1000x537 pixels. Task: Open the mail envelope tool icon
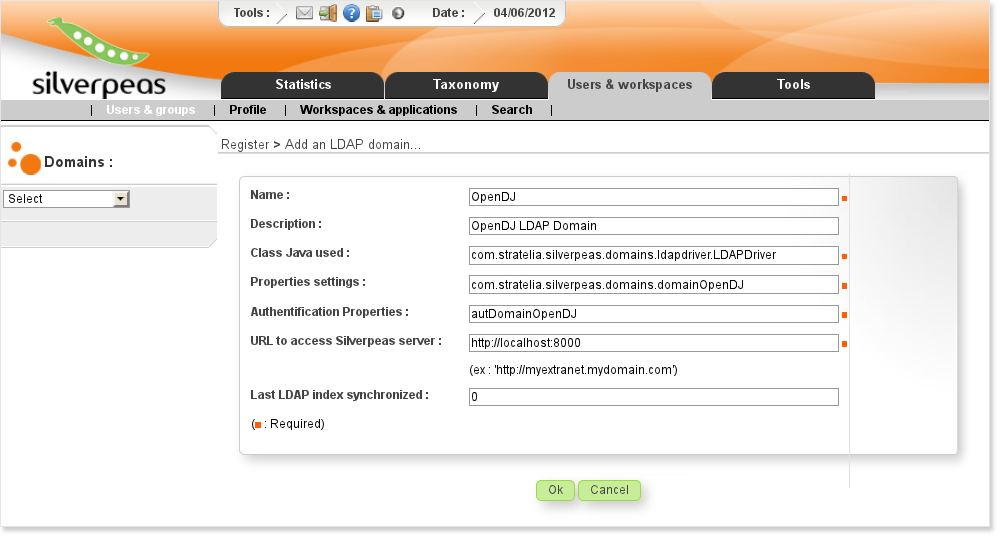(x=305, y=13)
